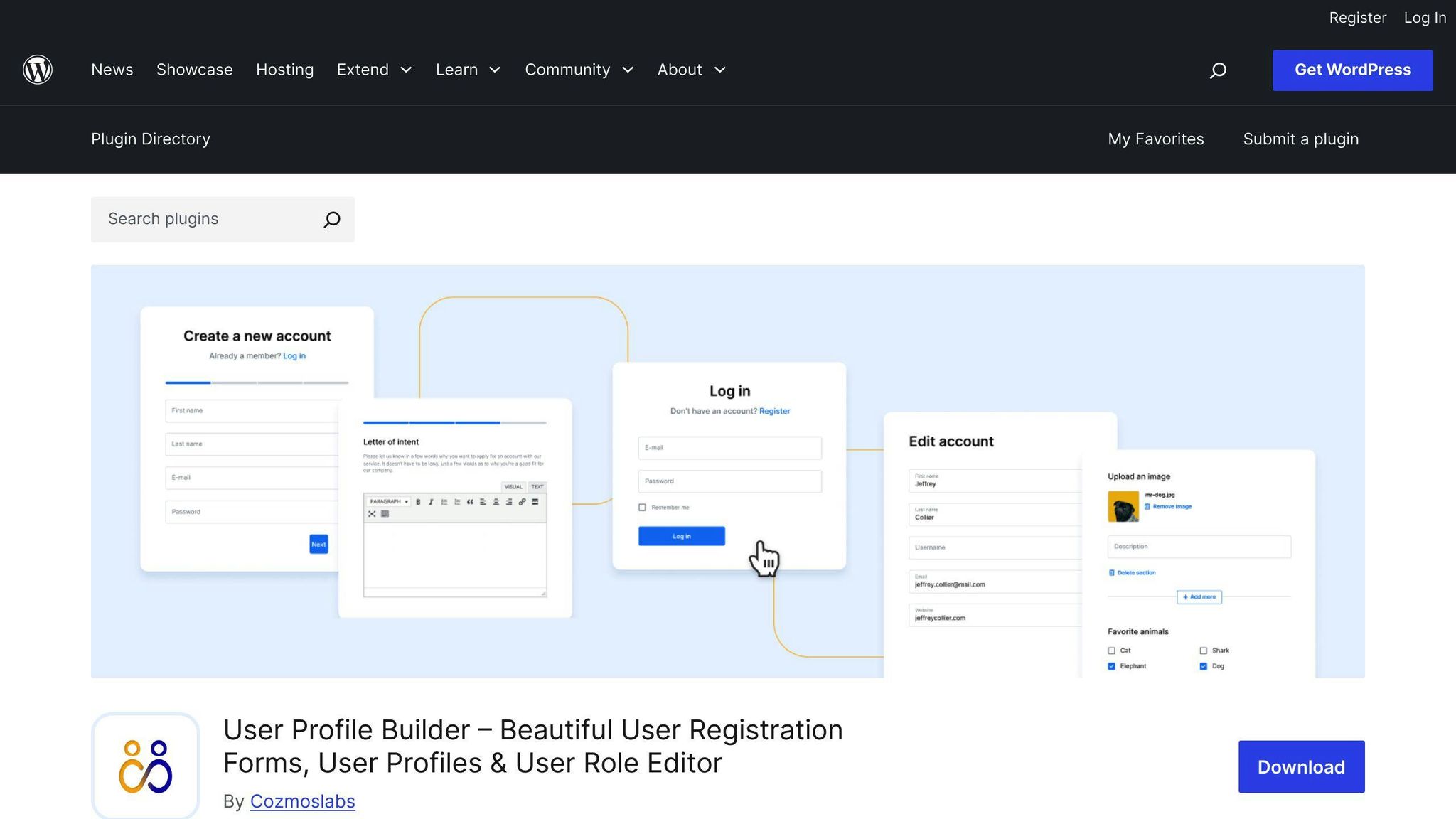
Task: Open the Cozmoslabs author link
Action: (x=303, y=801)
